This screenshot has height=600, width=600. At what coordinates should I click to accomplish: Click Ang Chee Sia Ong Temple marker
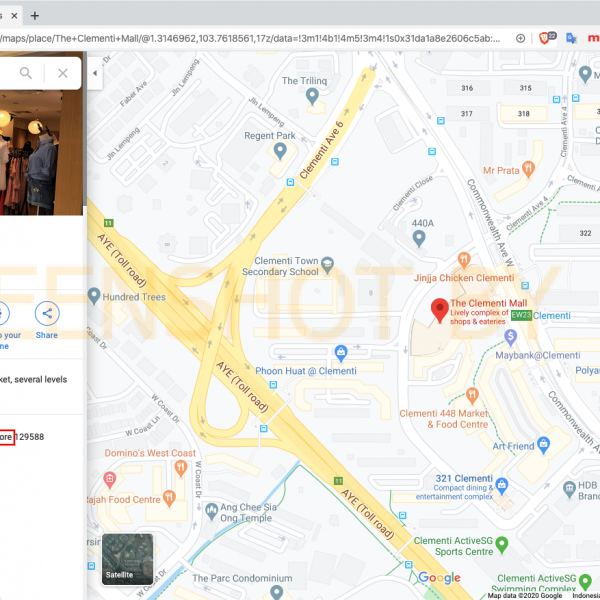(211, 512)
